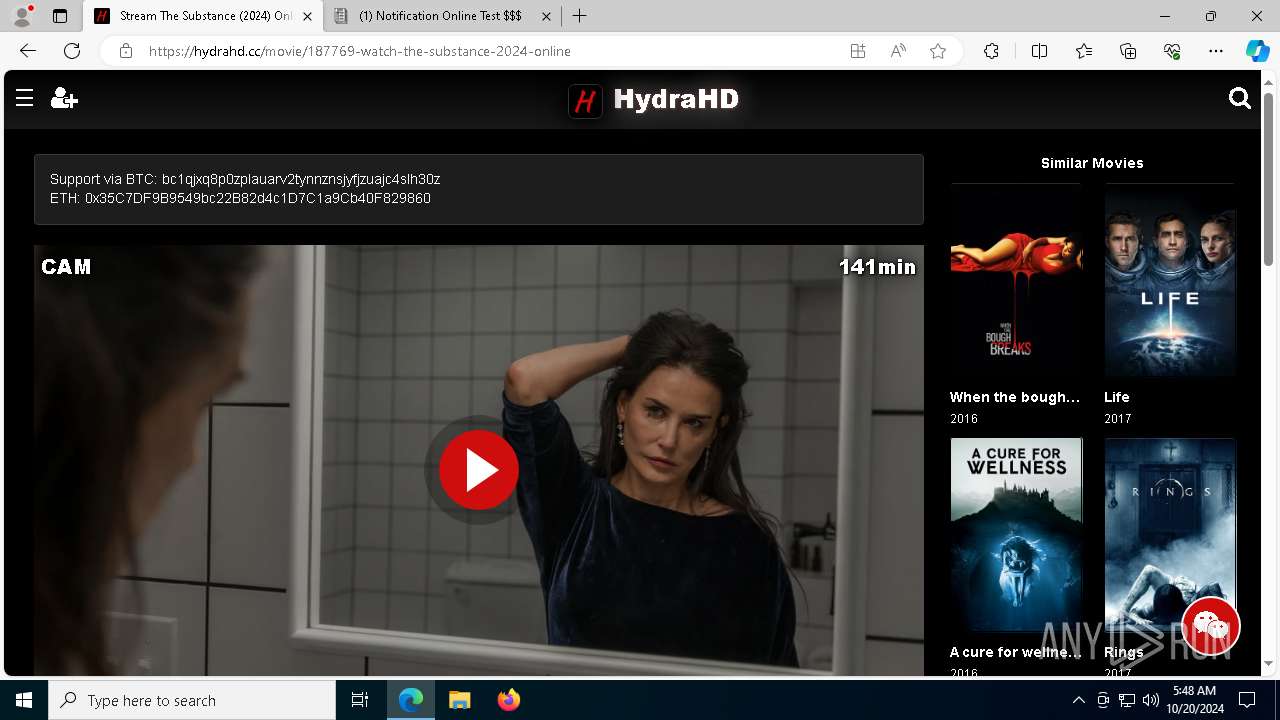Open the browser profile avatar
1280x720 pixels.
coord(22,16)
